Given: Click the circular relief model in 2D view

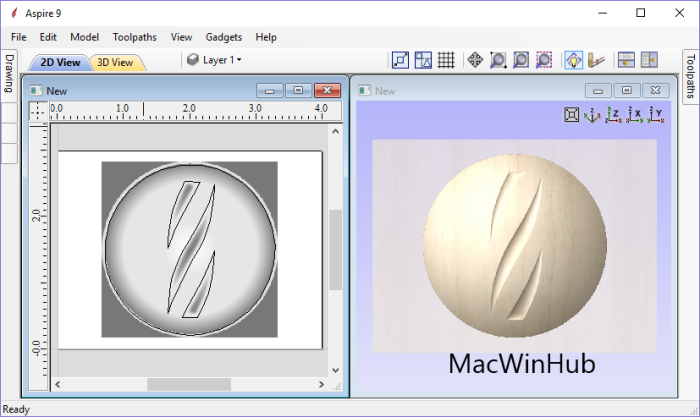Looking at the screenshot, I should pos(190,249).
